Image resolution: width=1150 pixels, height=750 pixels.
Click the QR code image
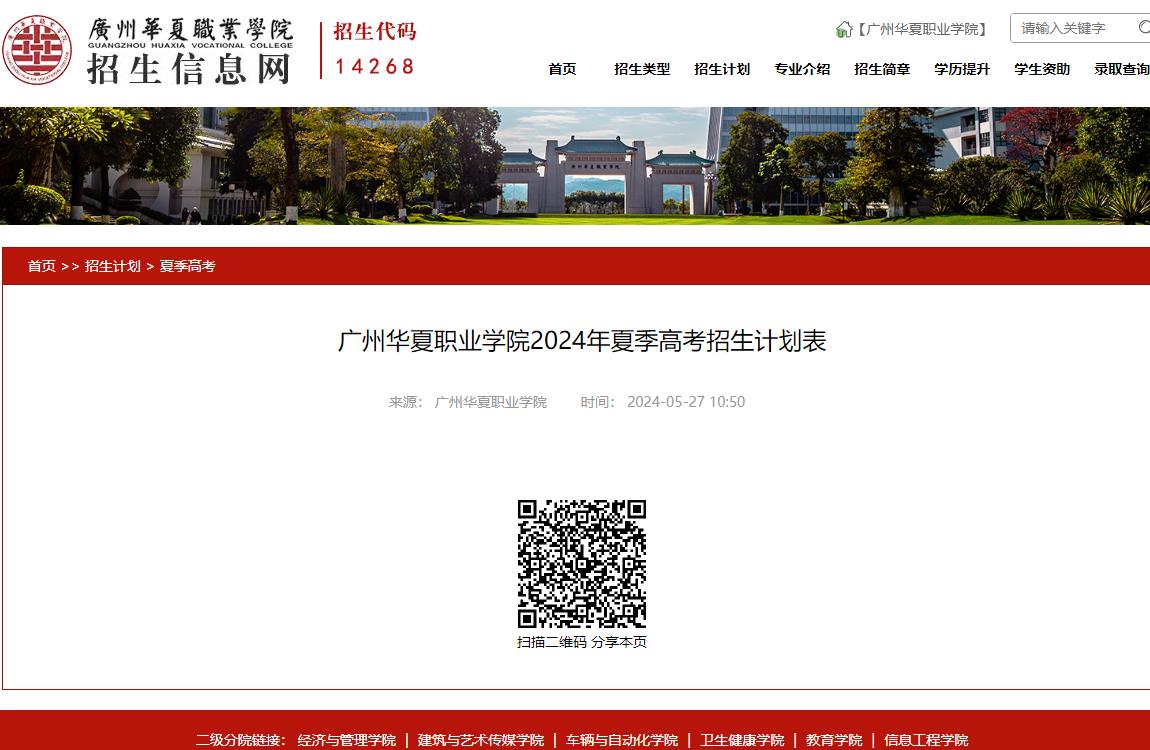coord(582,564)
